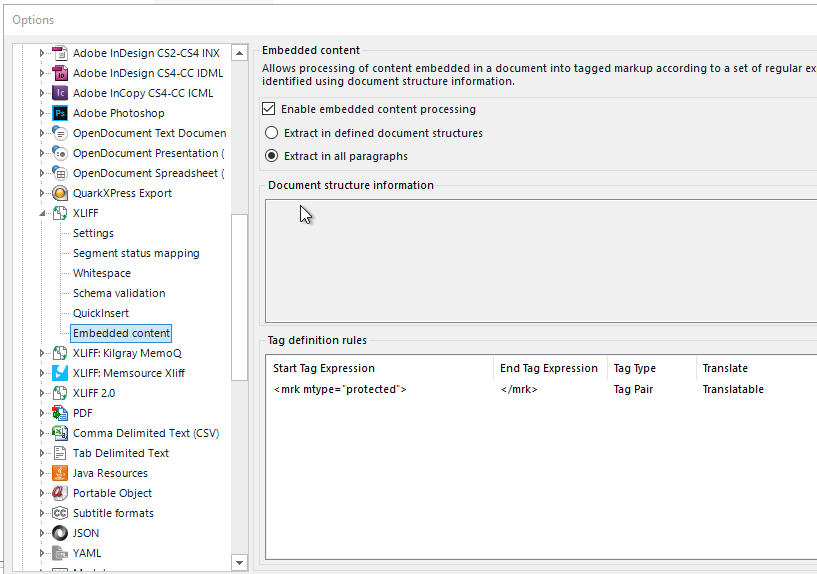Click the Adobe Photoshop icon
This screenshot has width=817, height=574.
[60, 113]
